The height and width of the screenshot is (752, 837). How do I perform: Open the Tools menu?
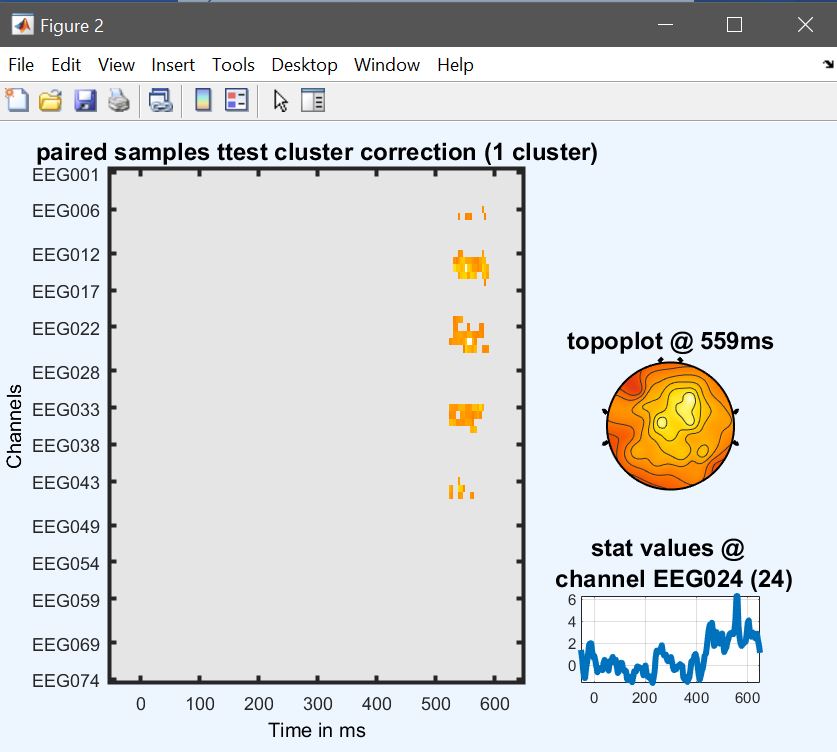click(233, 65)
